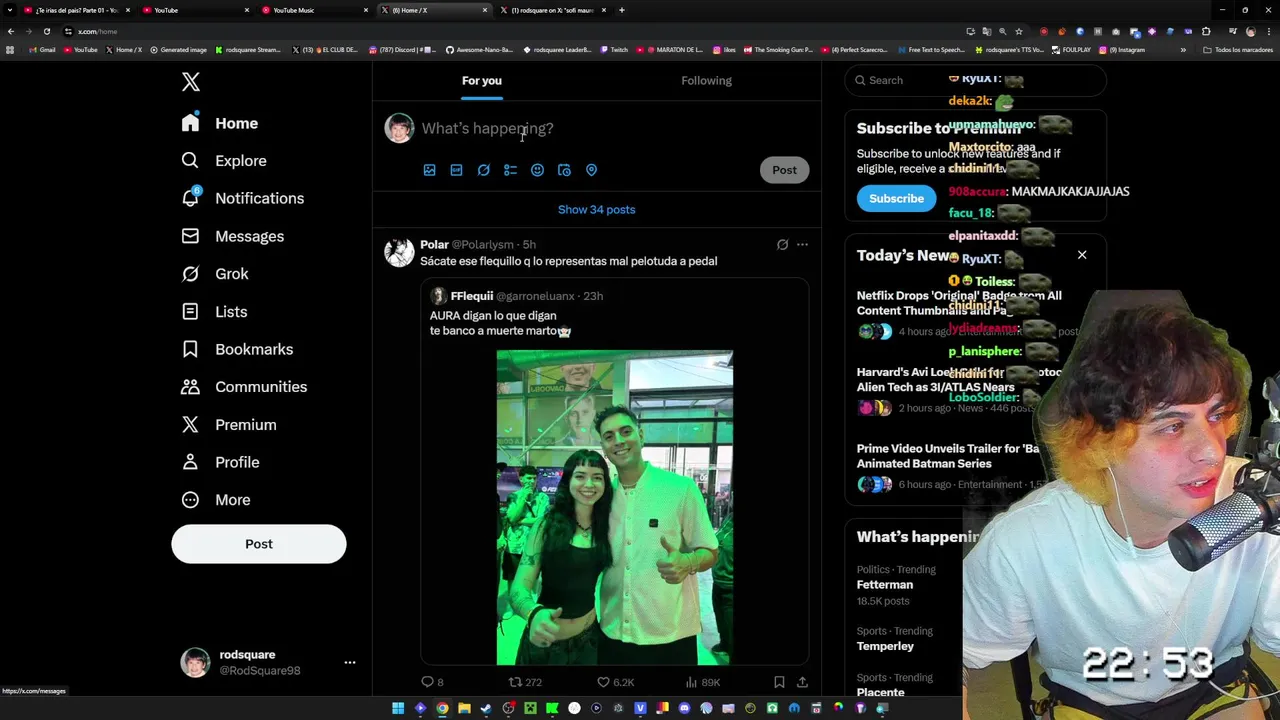Click the Grok explain icon on Polar's post
1280x720 pixels.
(782, 244)
